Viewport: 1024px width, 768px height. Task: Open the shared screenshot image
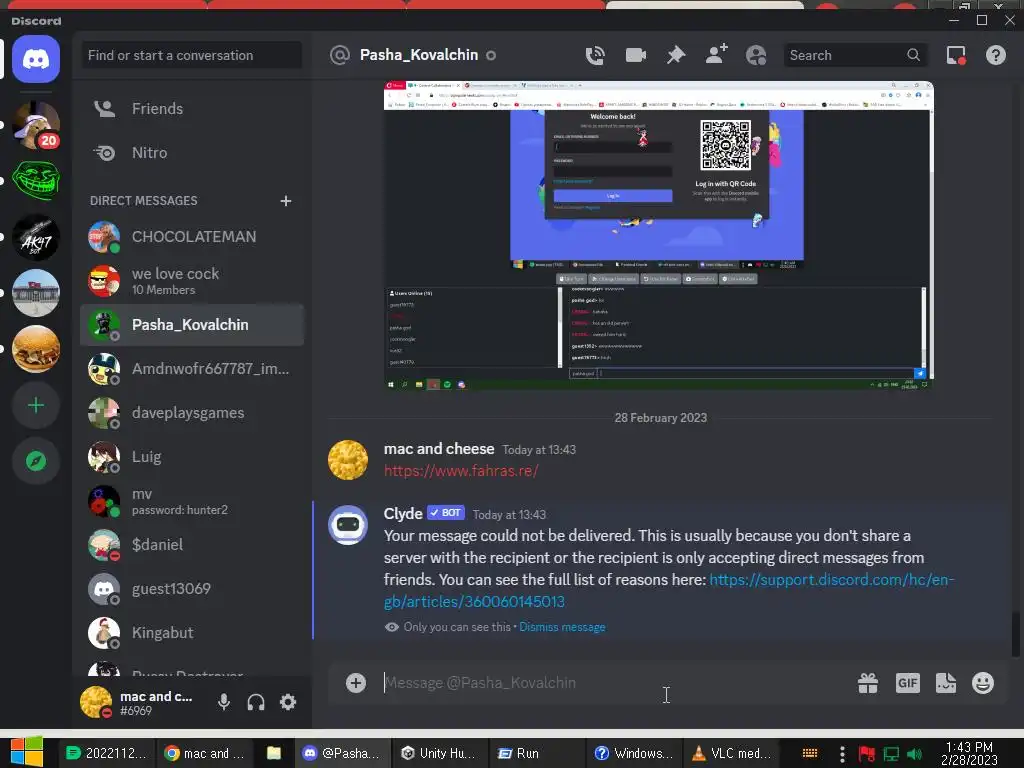[x=658, y=235]
